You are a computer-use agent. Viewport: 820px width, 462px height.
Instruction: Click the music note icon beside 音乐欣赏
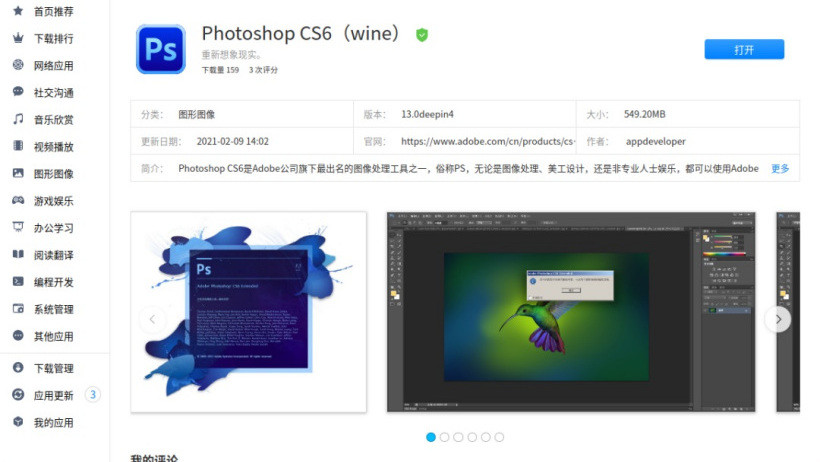(x=18, y=119)
